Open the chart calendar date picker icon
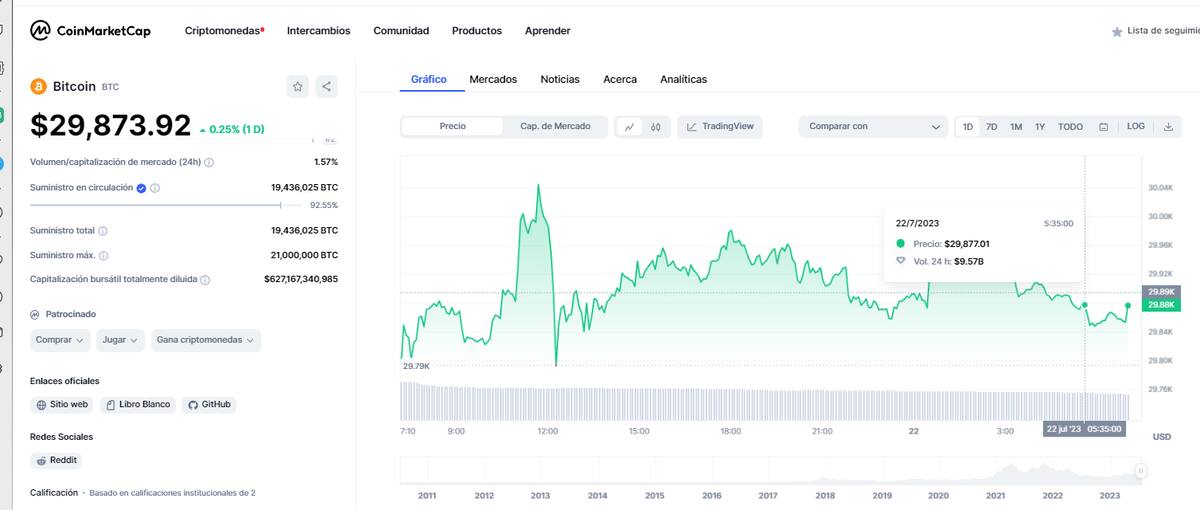Viewport: 1200px width, 510px height. click(1104, 127)
